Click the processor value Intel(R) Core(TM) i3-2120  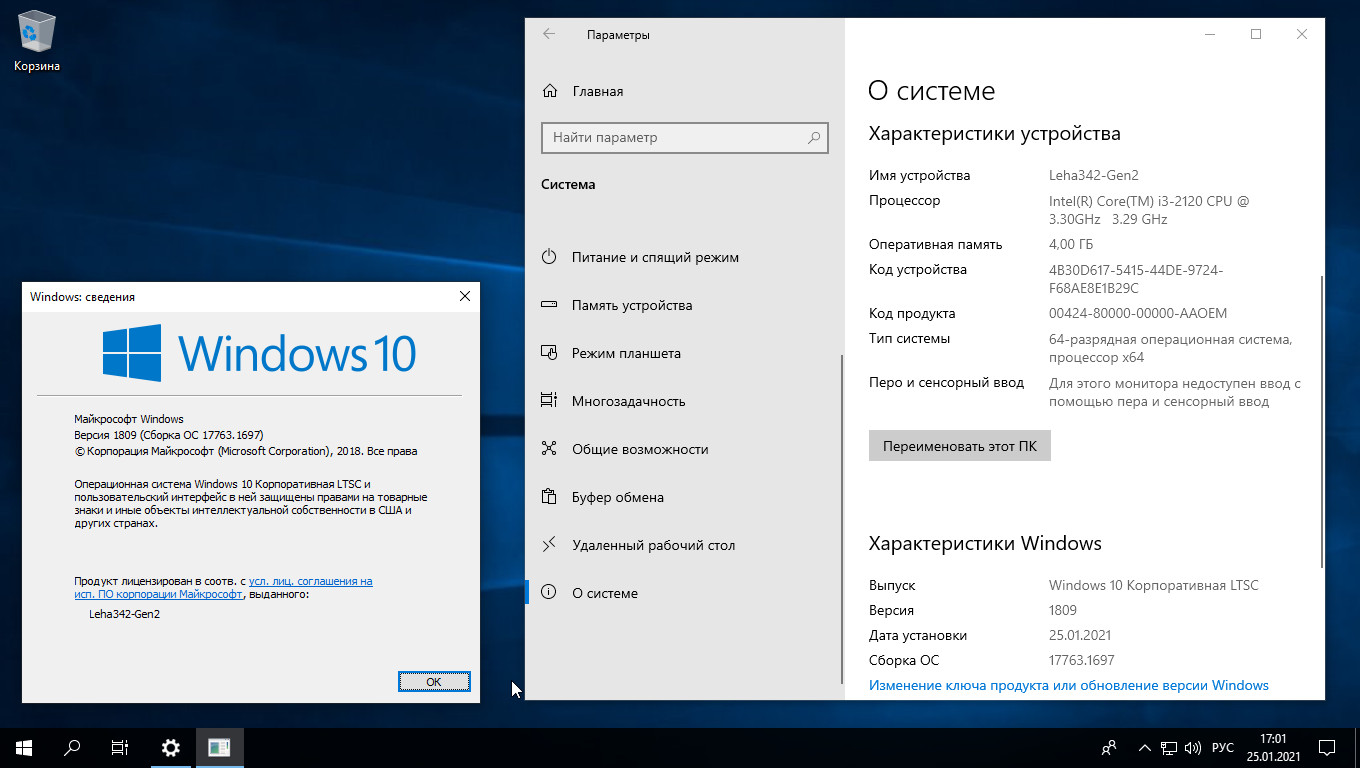click(x=1149, y=210)
